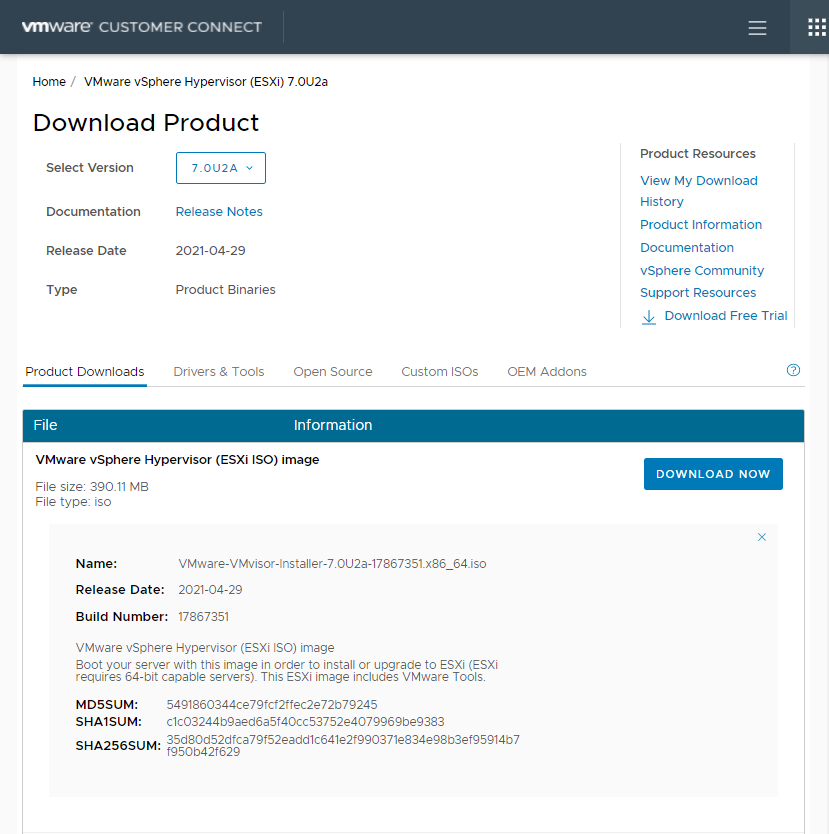Select the MD5SUM hash value

272,705
